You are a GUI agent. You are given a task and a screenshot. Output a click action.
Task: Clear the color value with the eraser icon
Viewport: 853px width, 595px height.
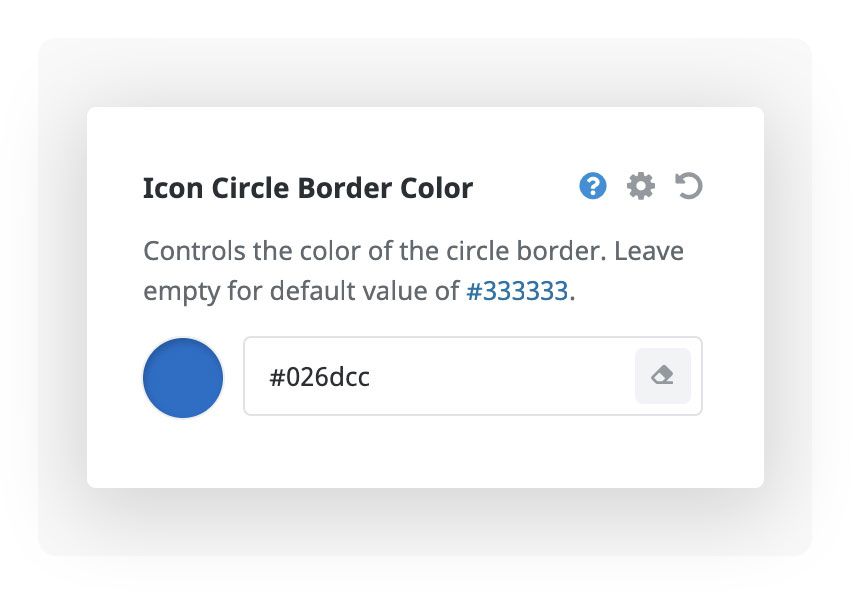[662, 376]
